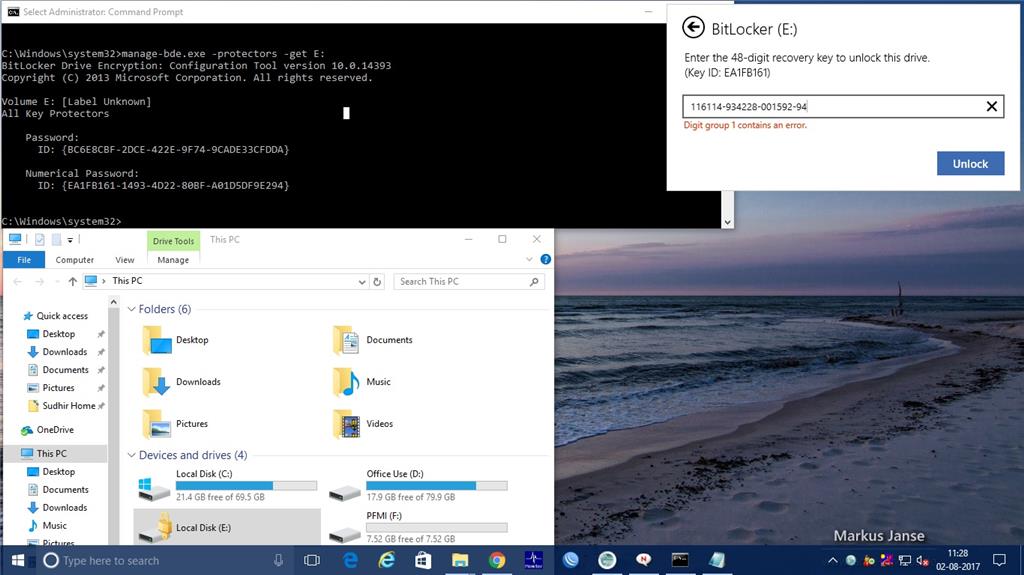Click the volume tray icon

(x=922, y=560)
